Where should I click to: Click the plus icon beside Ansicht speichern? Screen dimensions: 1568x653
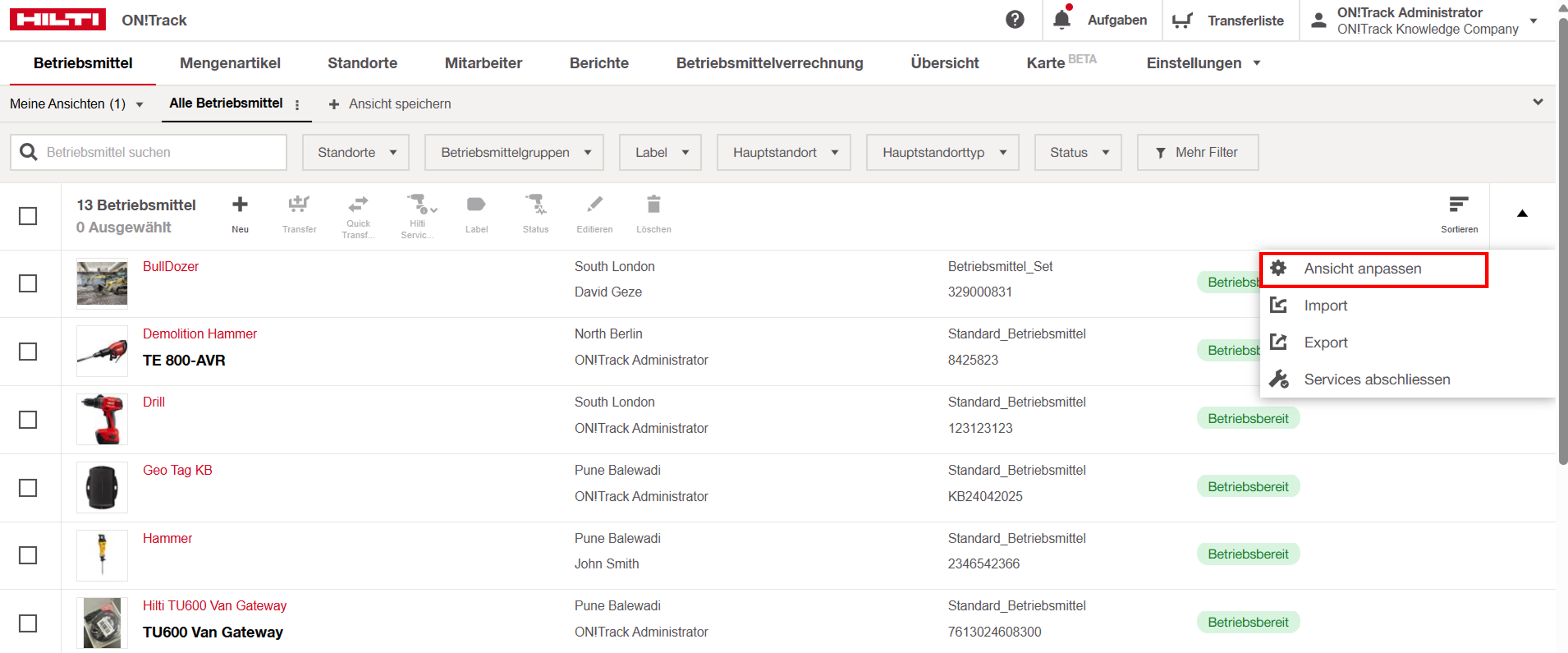pos(334,104)
